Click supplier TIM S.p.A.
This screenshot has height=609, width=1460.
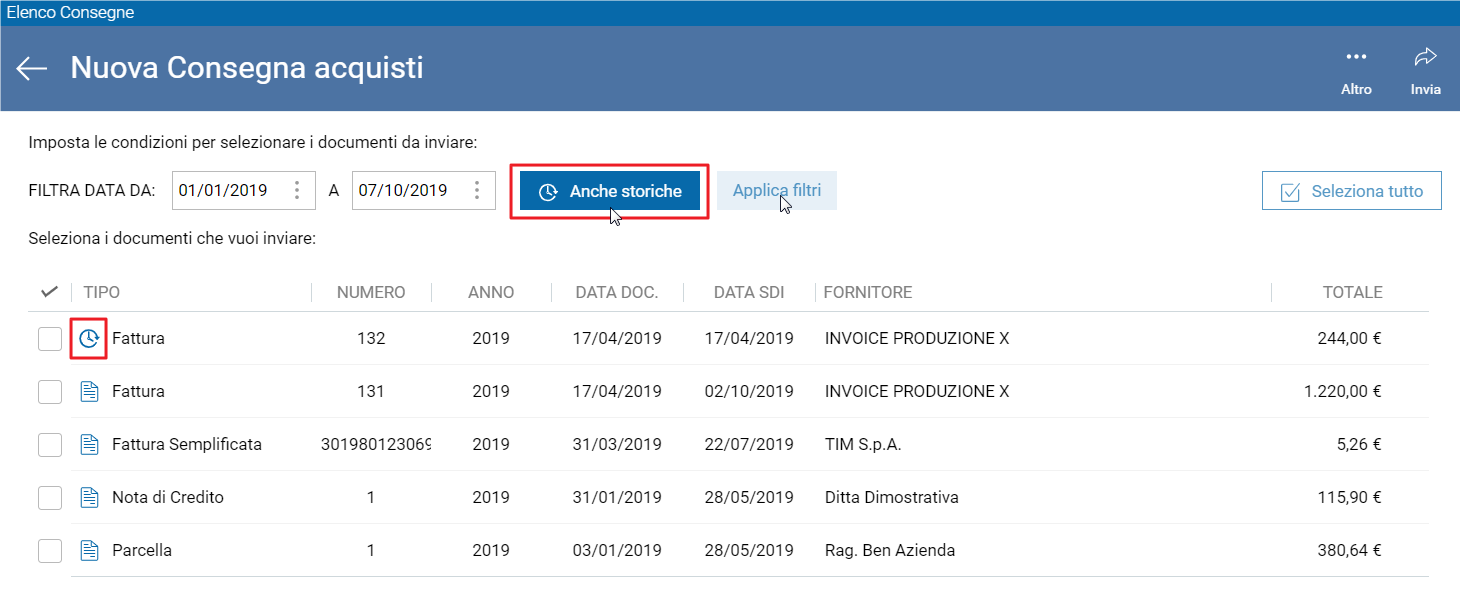tap(863, 444)
